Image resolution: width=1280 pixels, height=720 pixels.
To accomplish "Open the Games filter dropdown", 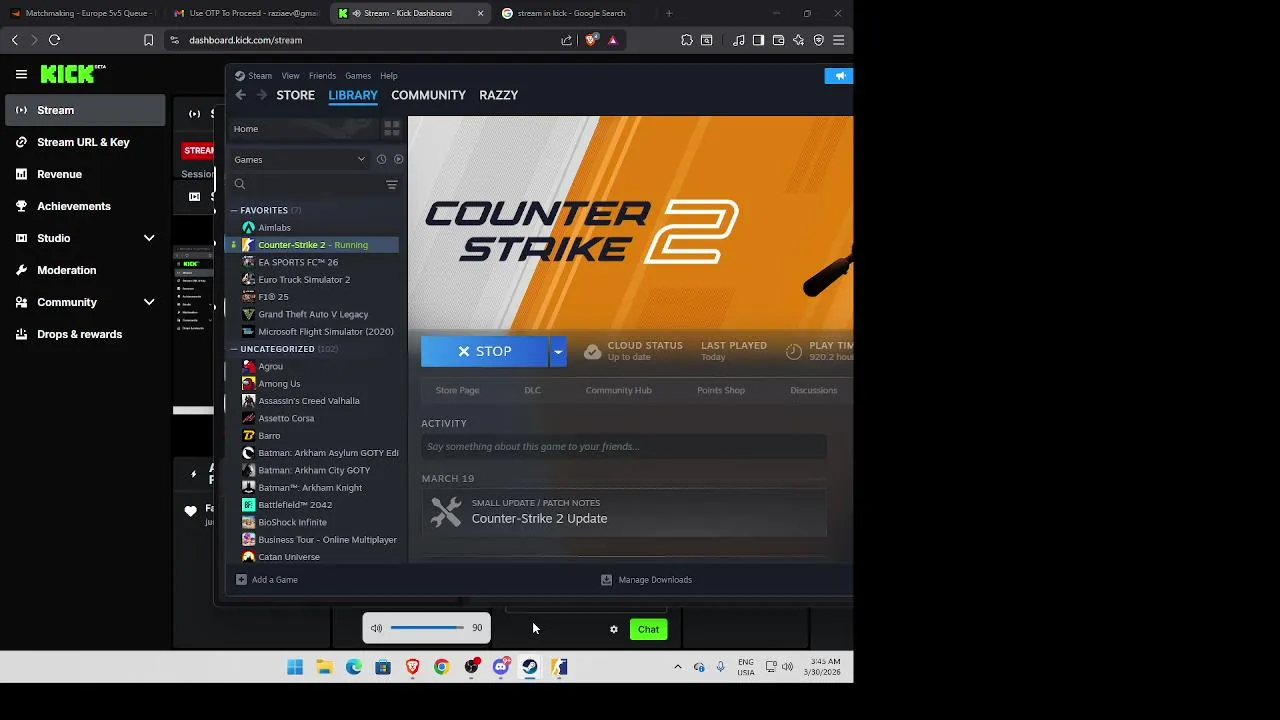I will pos(300,159).
